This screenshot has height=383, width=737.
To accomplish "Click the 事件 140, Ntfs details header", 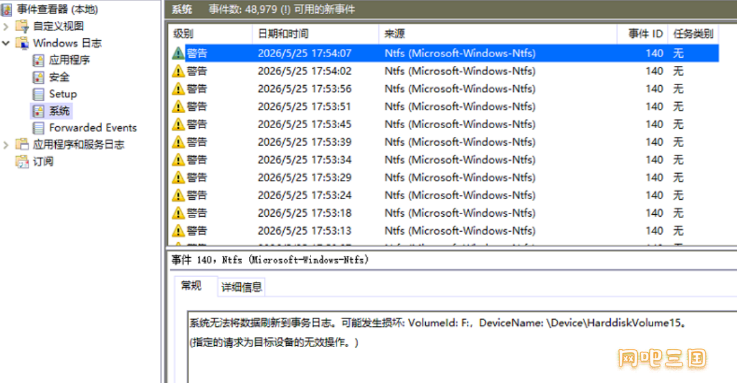I will [270, 260].
